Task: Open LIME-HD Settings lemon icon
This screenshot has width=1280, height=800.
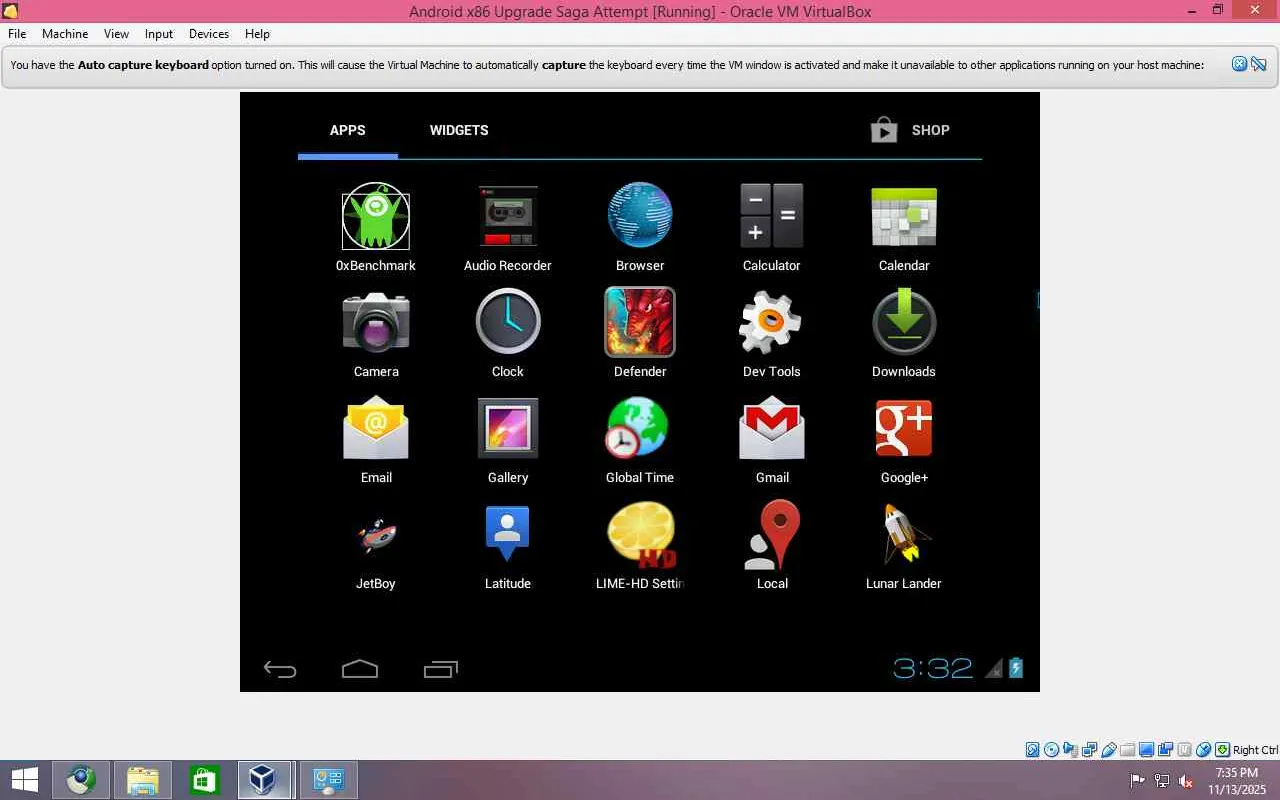Action: [641, 534]
